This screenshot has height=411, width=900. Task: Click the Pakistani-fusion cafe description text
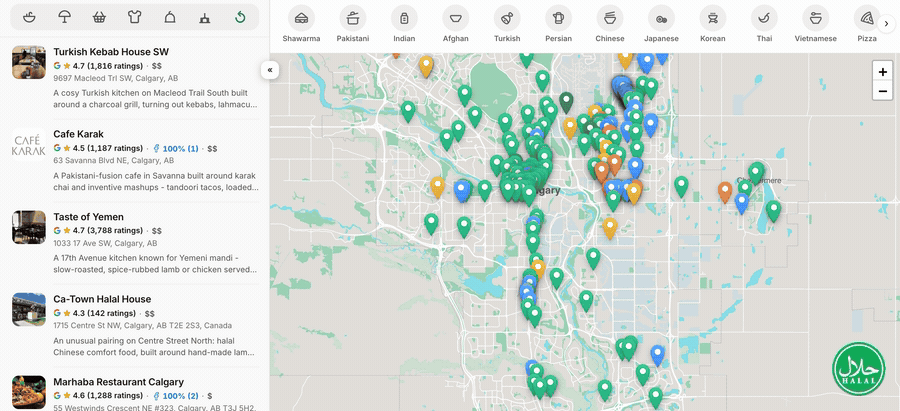pyautogui.click(x=155, y=181)
